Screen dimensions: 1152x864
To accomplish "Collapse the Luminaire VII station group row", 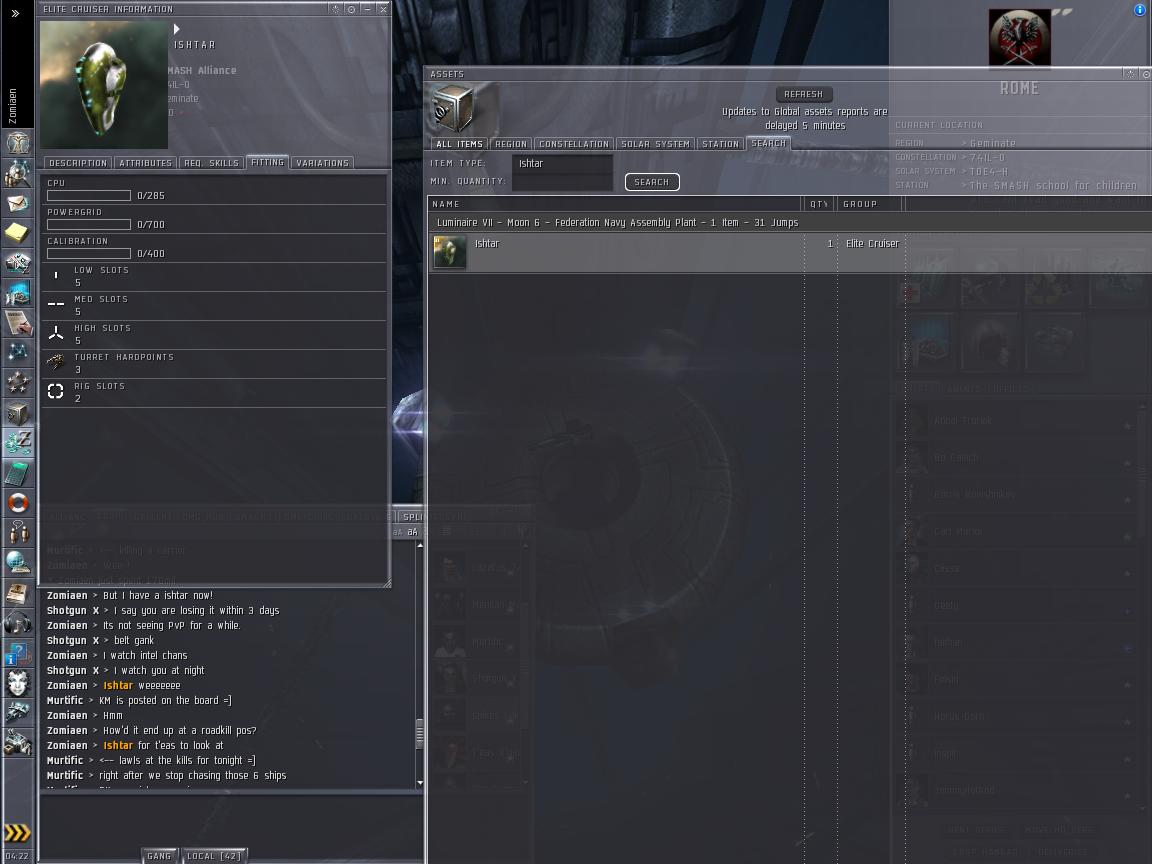I will pyautogui.click(x=789, y=222).
